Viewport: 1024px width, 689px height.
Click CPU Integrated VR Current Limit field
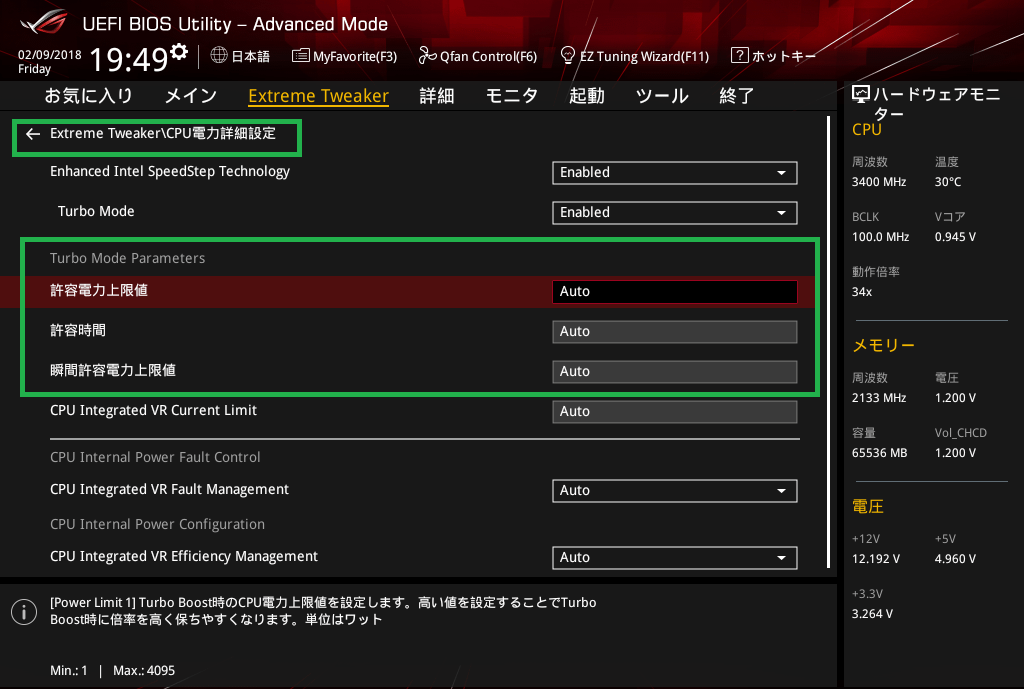pos(675,412)
